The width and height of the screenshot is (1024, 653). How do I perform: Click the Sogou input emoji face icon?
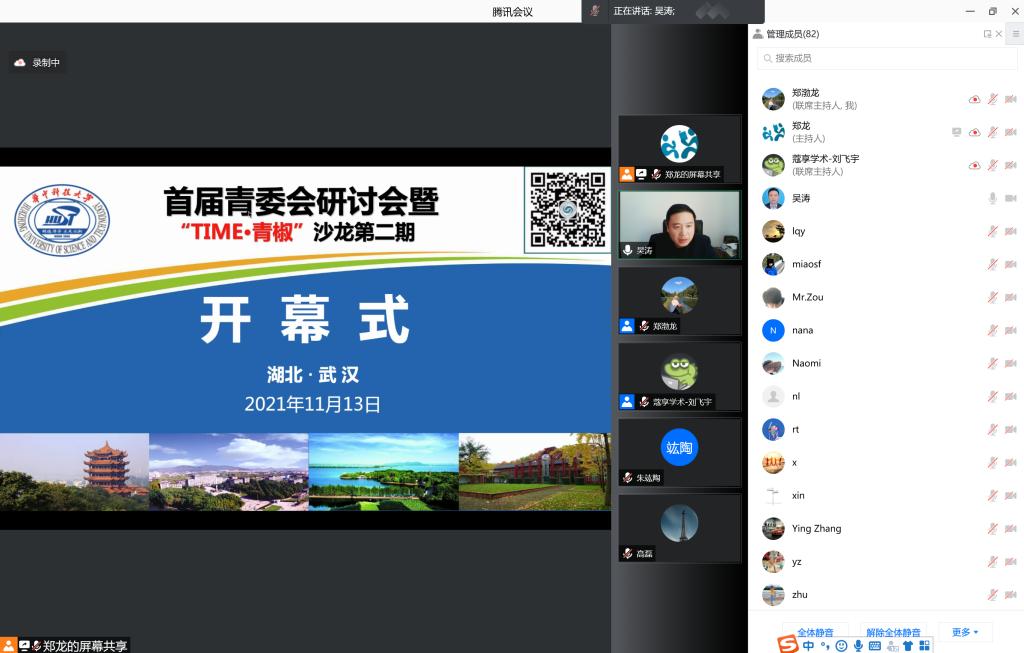841,646
